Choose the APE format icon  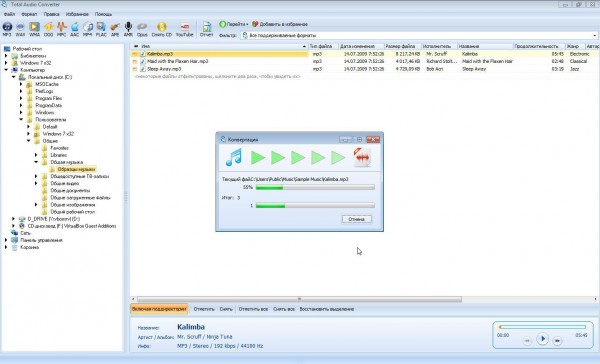click(x=115, y=27)
